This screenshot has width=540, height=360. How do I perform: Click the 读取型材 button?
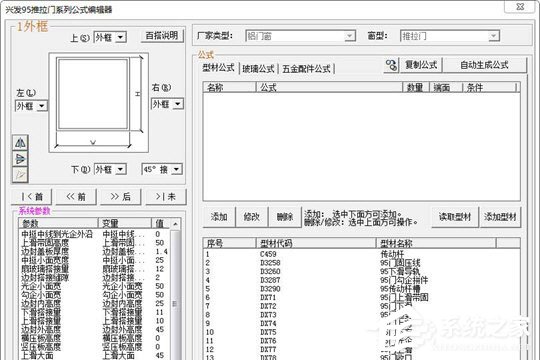[x=455, y=217]
